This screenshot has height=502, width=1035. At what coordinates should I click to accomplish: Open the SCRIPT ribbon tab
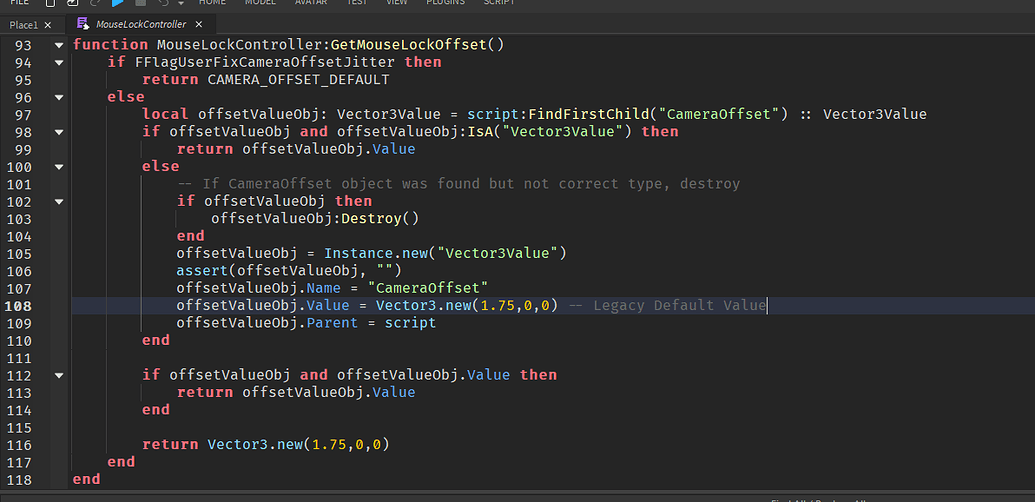click(x=499, y=2)
